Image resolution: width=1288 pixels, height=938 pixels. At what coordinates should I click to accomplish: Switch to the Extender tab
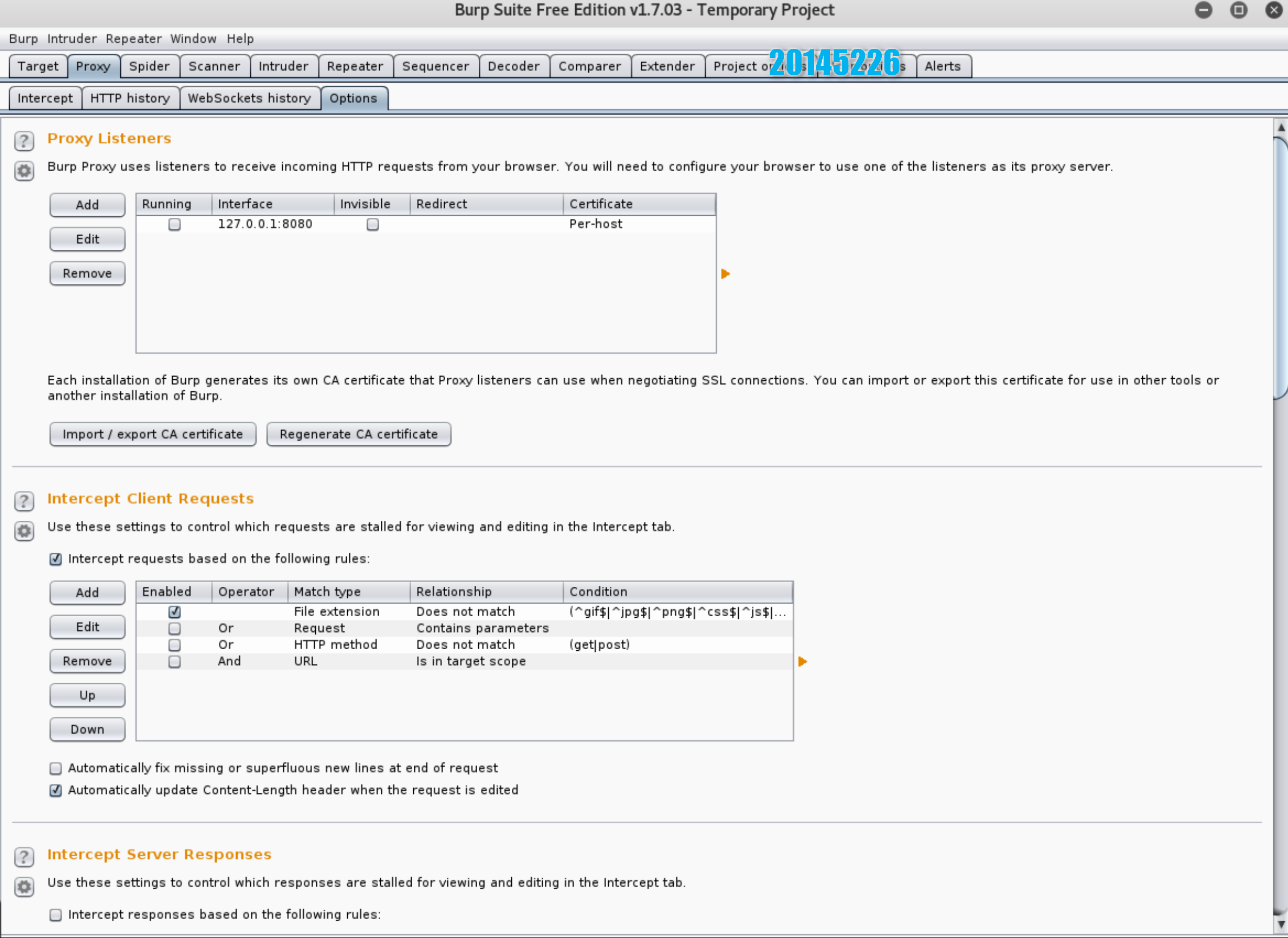click(x=667, y=66)
